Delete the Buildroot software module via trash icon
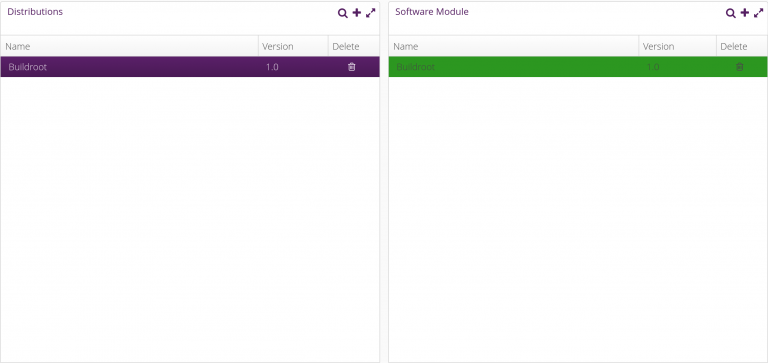Screen dimensions: 768x363 coord(740,67)
